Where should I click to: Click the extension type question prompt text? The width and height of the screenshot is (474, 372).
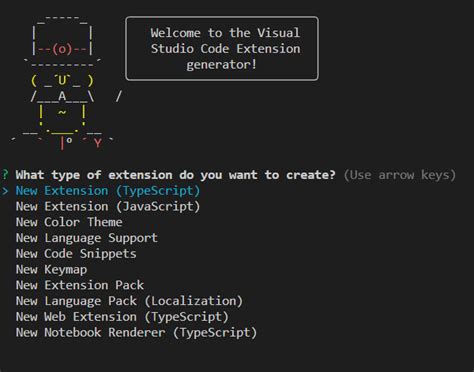pos(175,175)
